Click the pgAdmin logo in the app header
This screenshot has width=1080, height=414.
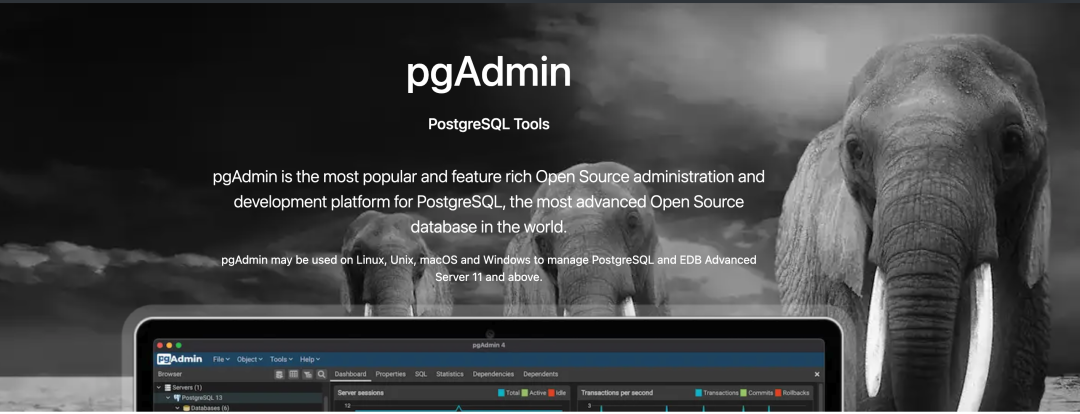click(180, 359)
